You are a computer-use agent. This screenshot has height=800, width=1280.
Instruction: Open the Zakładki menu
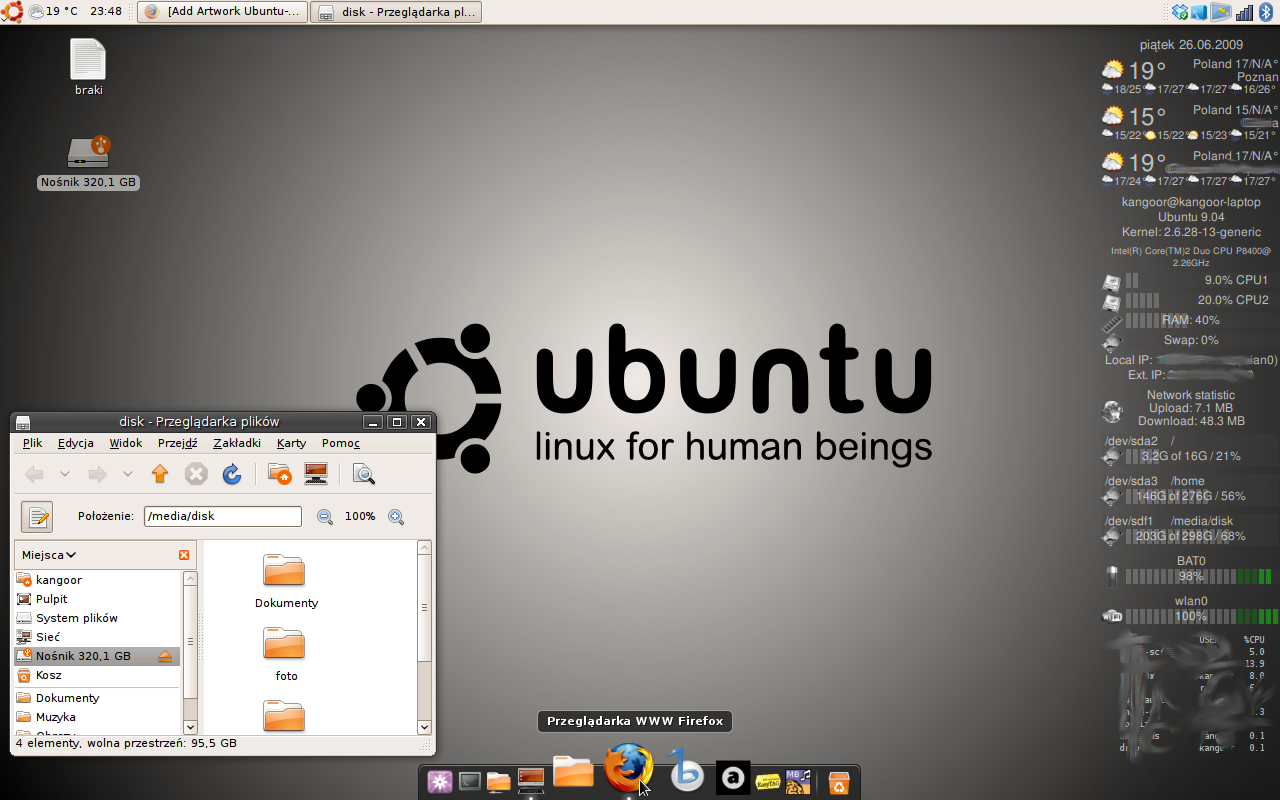click(x=237, y=443)
